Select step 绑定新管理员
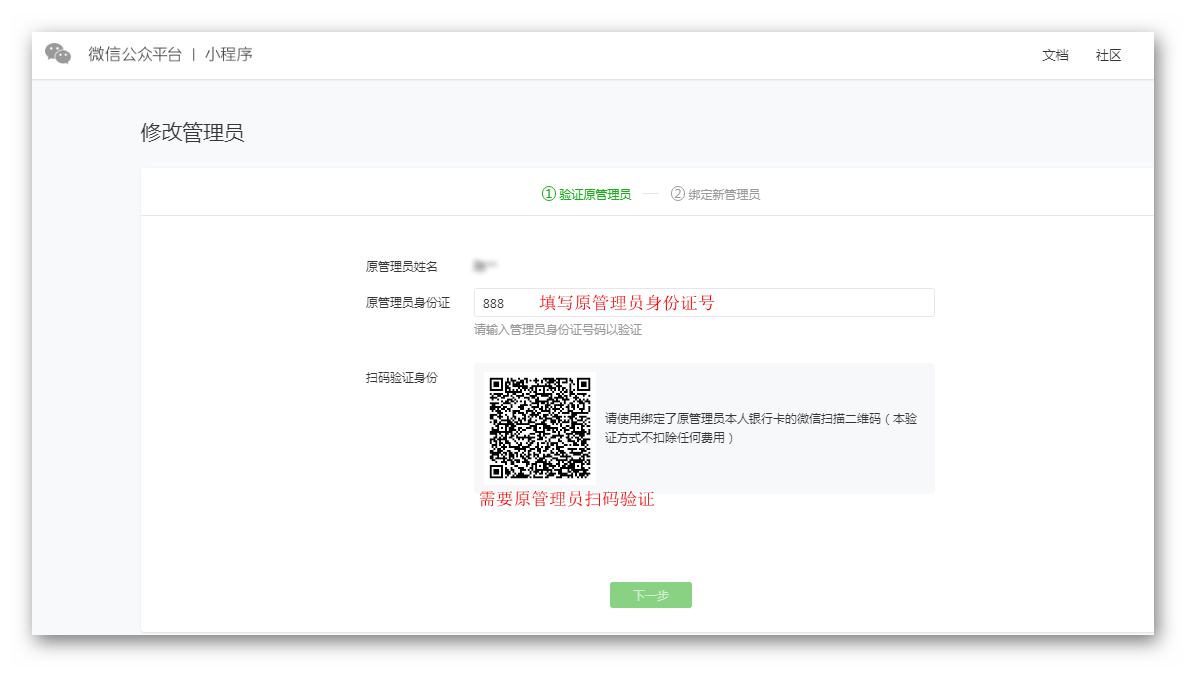 [x=715, y=194]
